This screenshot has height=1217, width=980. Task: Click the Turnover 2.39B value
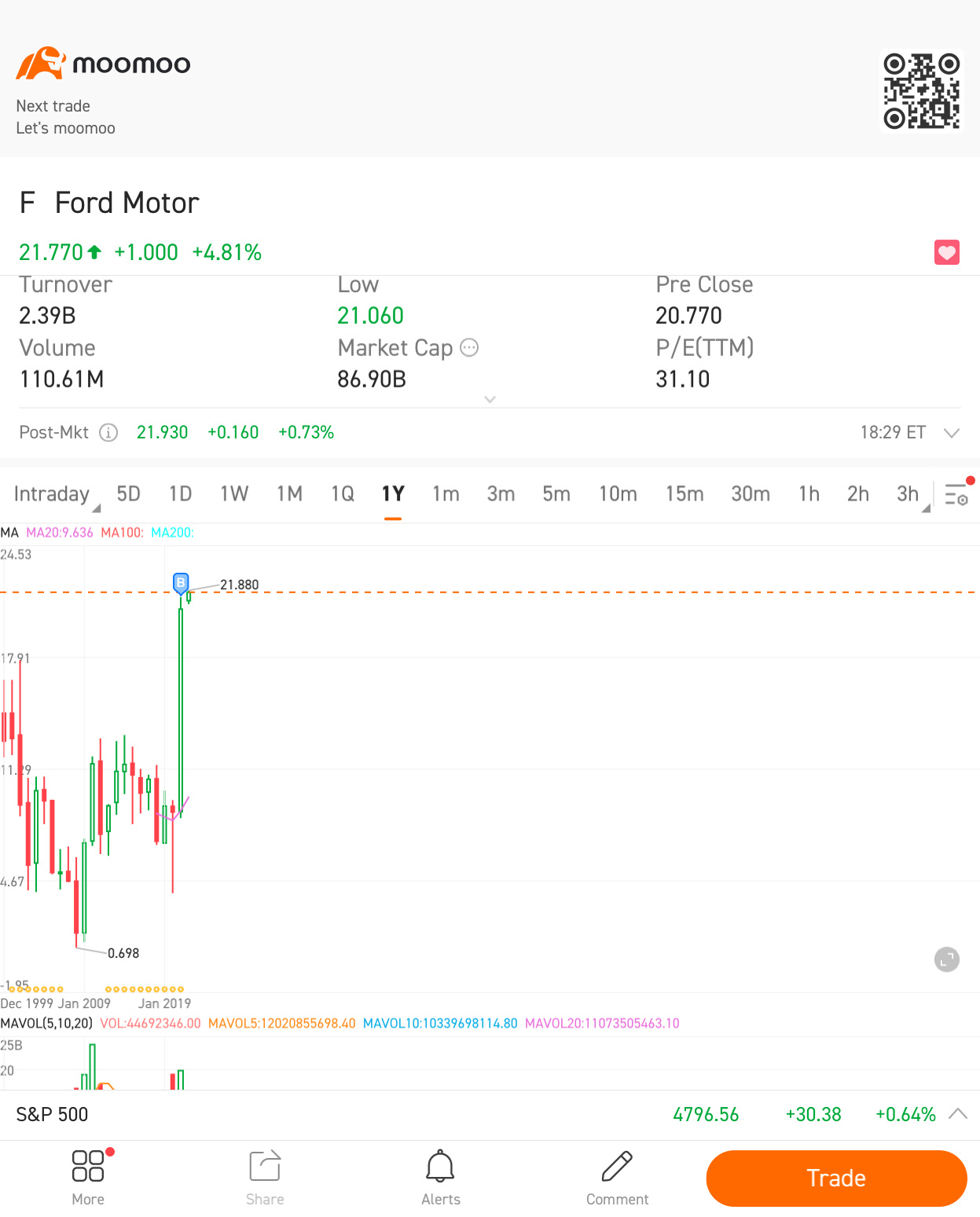coord(47,315)
